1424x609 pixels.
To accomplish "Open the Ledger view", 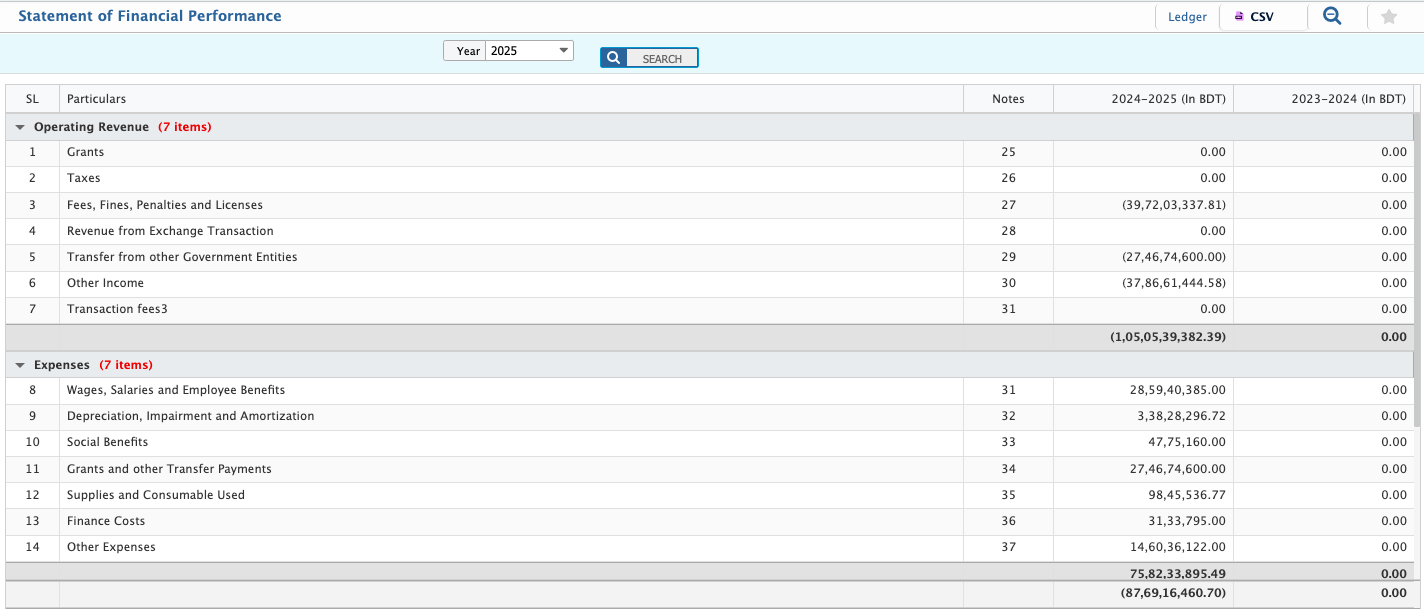I will 1187,17.
